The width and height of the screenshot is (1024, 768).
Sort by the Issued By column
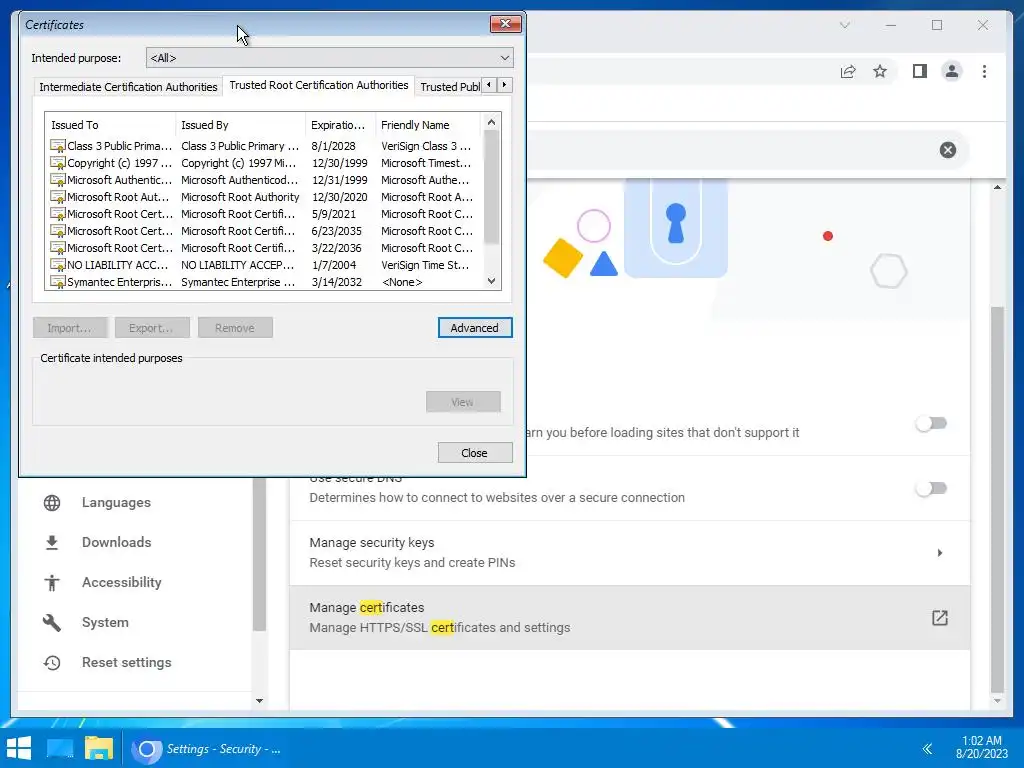click(x=240, y=125)
